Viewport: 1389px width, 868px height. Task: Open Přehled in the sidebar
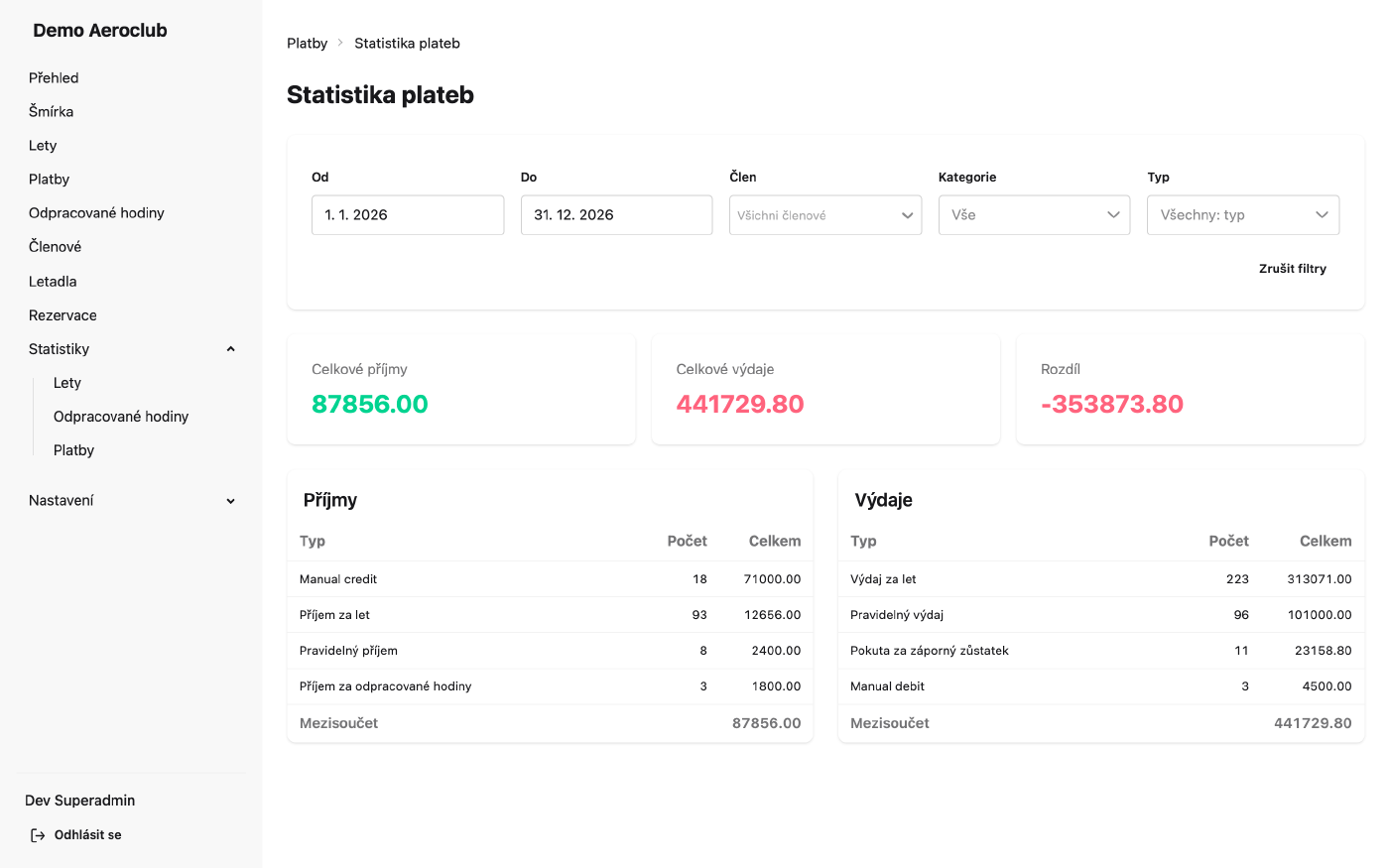coord(54,77)
